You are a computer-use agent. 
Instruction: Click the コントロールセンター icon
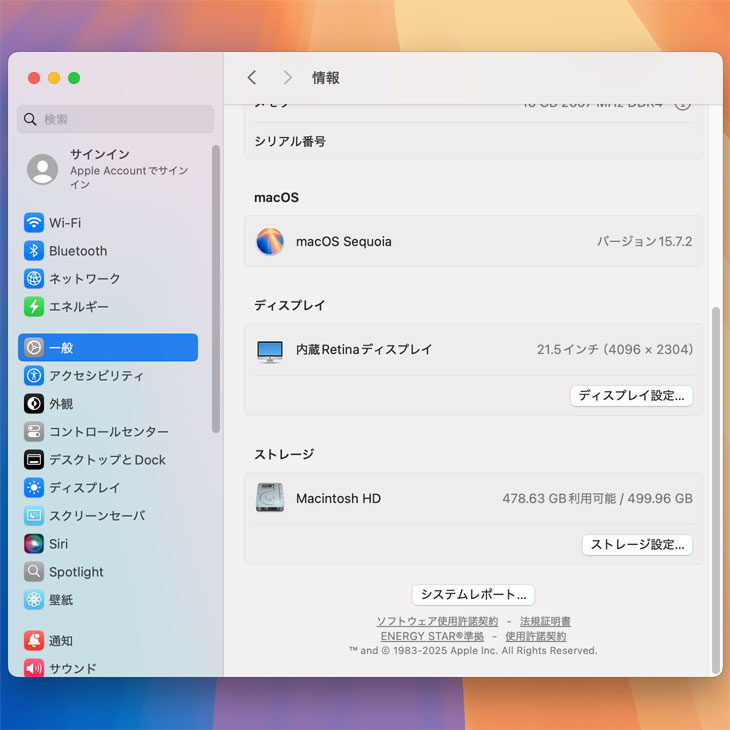pos(34,432)
